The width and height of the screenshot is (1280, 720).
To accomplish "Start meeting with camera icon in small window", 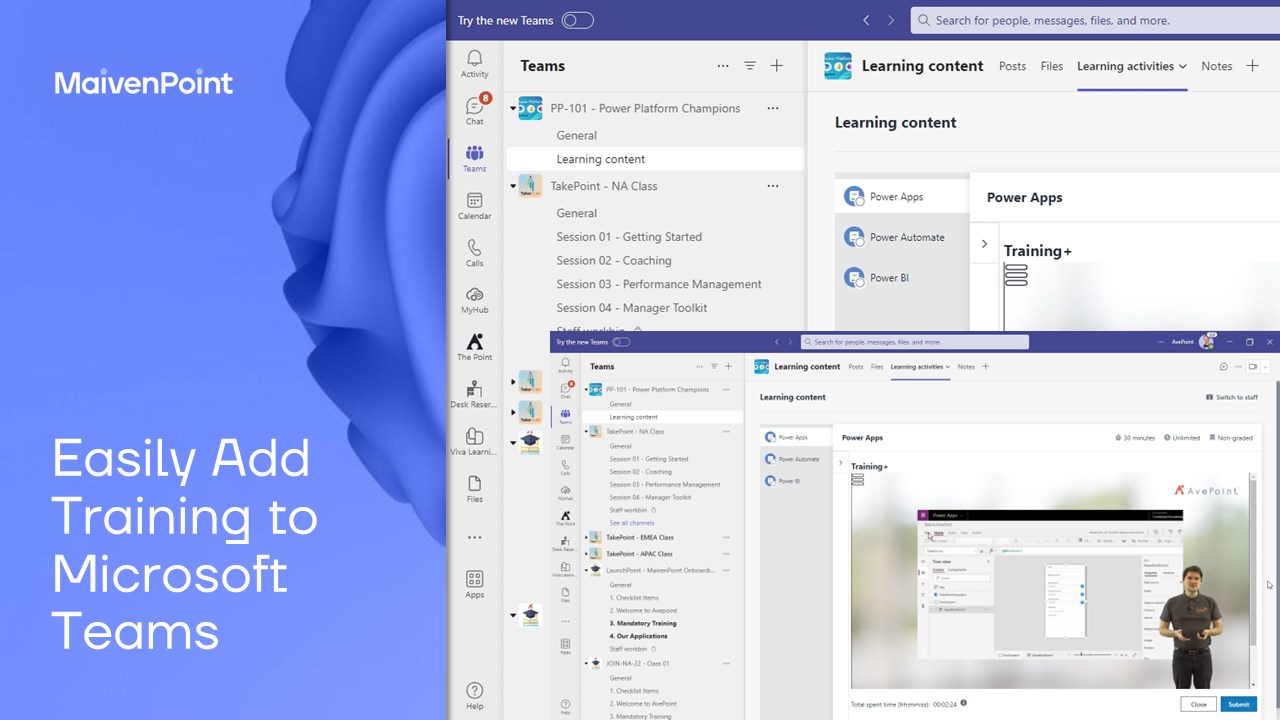I will pyautogui.click(x=1251, y=367).
